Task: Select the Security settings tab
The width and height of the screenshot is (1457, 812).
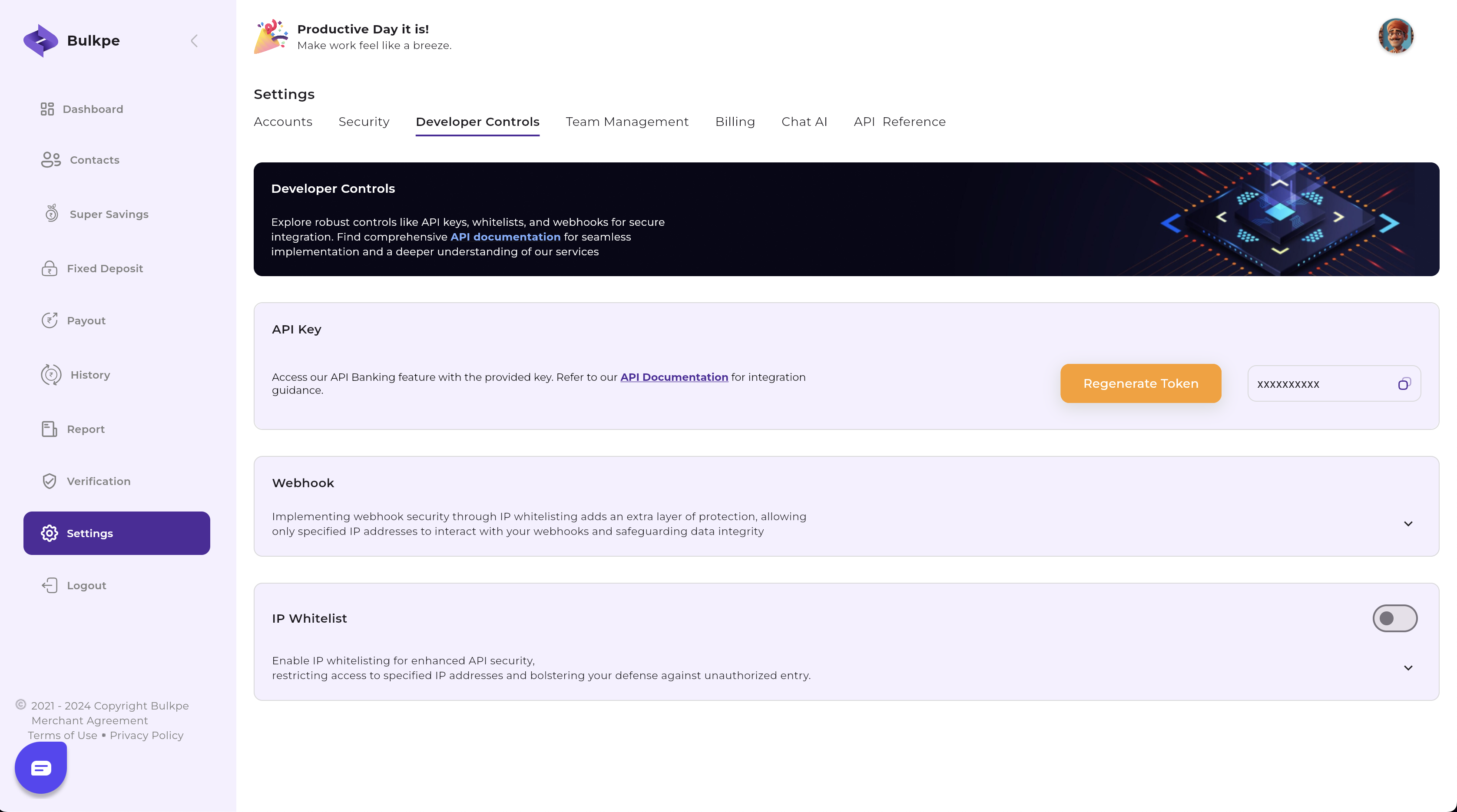Action: tap(364, 122)
